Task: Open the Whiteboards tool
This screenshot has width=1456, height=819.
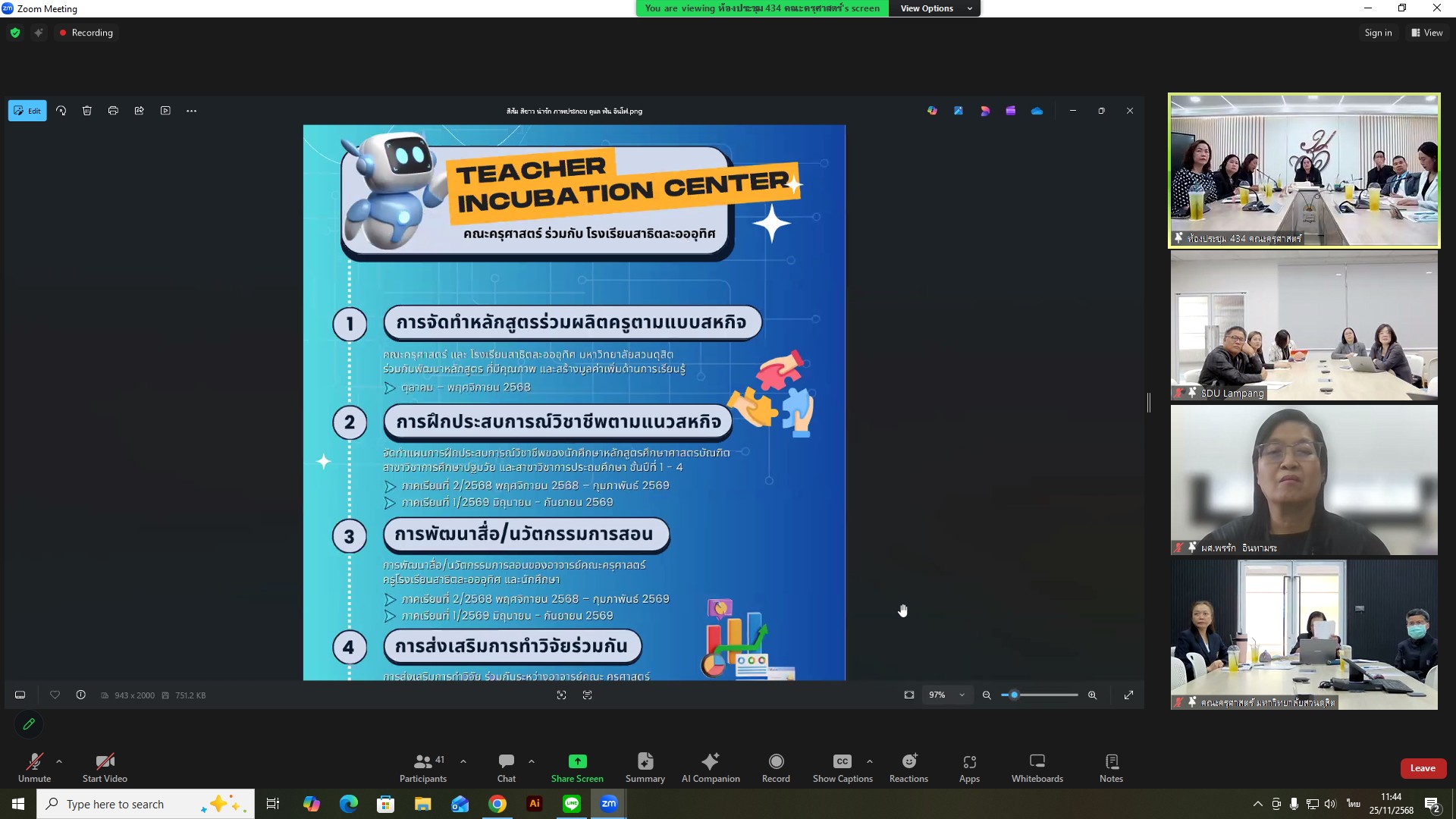Action: tap(1037, 767)
